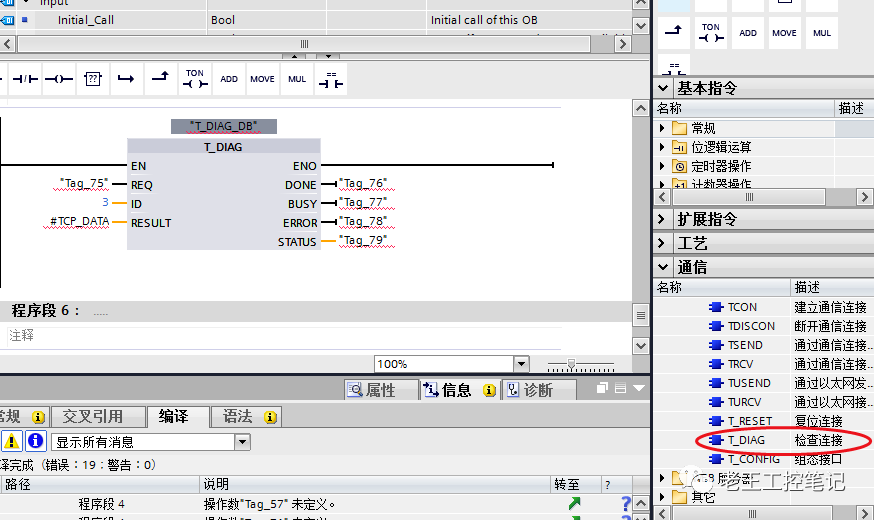874x520 pixels.
Task: Switch to the 诊断 tab
Action: coord(539,390)
